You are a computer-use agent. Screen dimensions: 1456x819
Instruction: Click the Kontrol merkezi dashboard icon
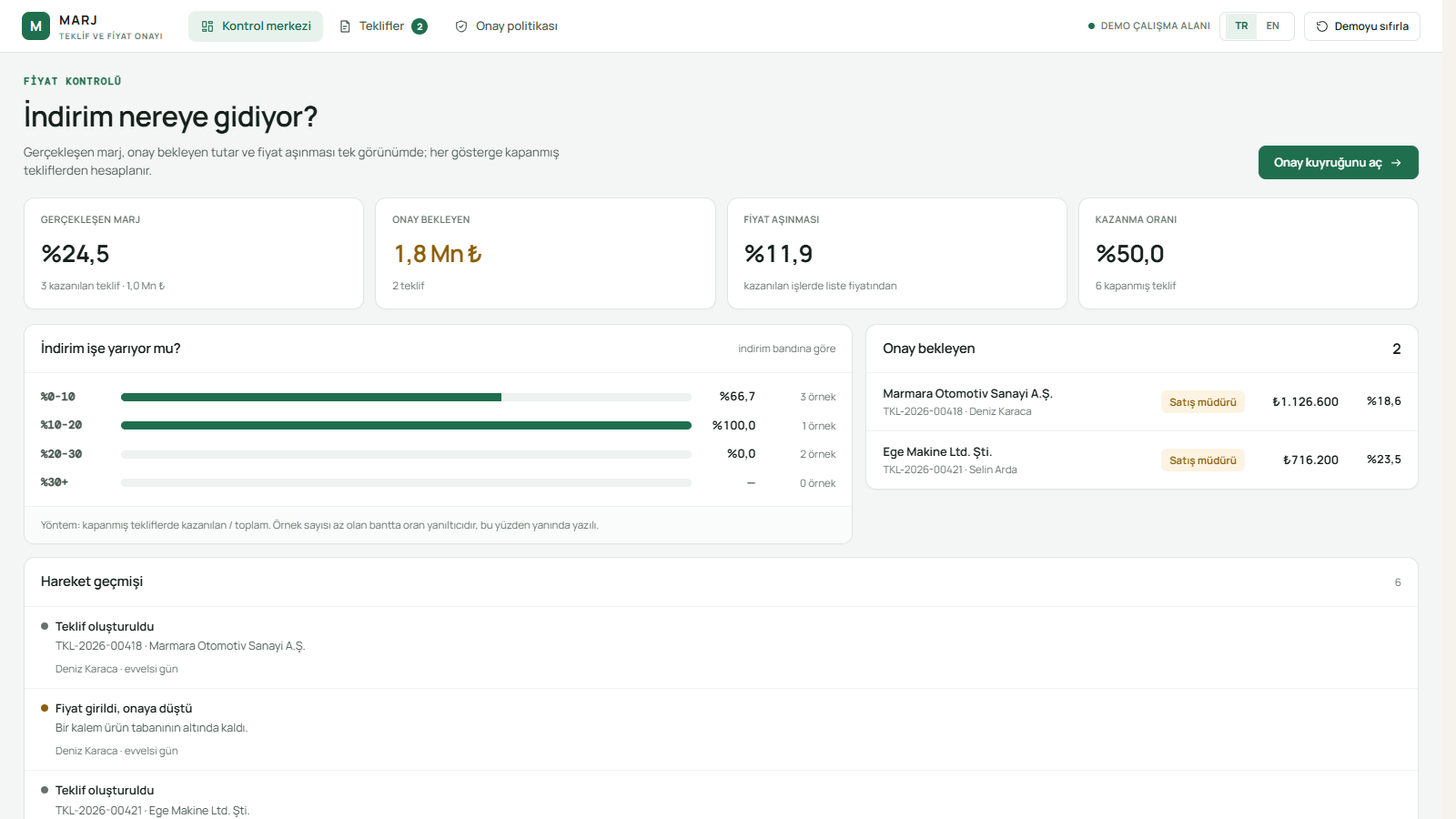click(x=207, y=26)
